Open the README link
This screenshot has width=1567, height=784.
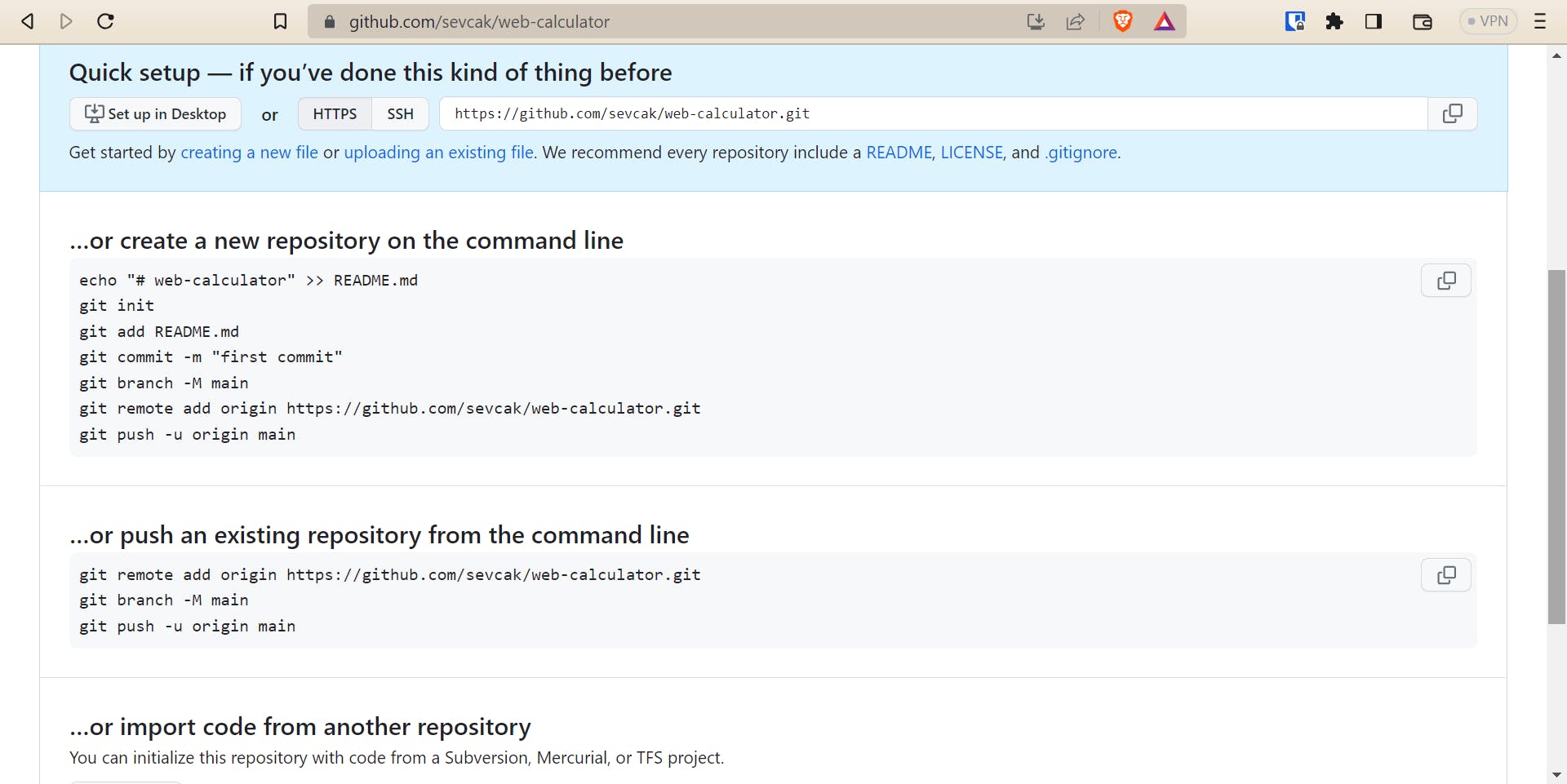pos(899,153)
